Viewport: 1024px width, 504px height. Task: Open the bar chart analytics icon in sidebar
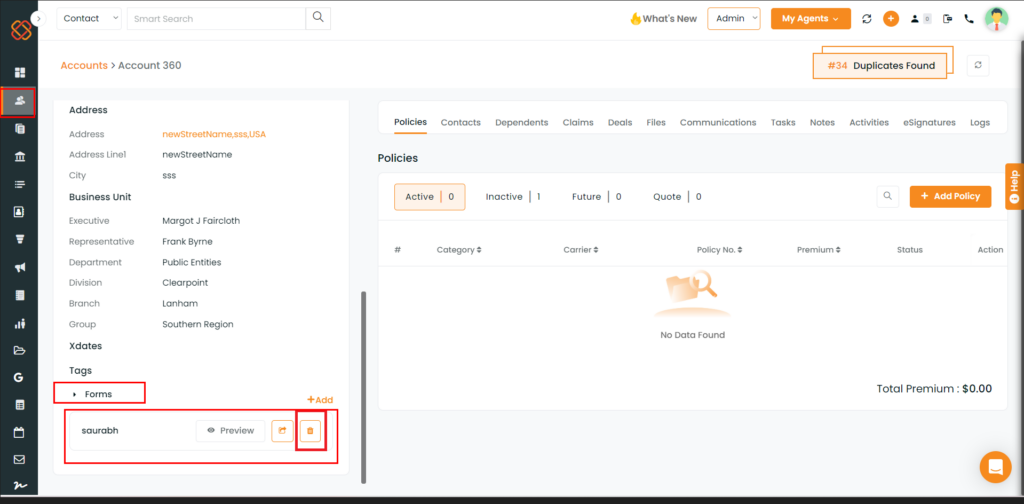click(20, 323)
